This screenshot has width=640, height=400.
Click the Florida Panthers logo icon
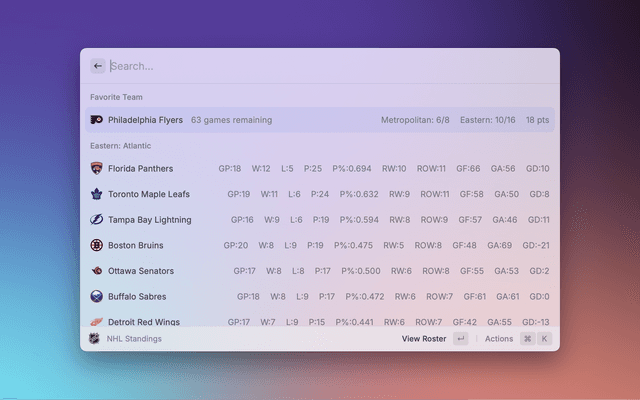(96, 169)
